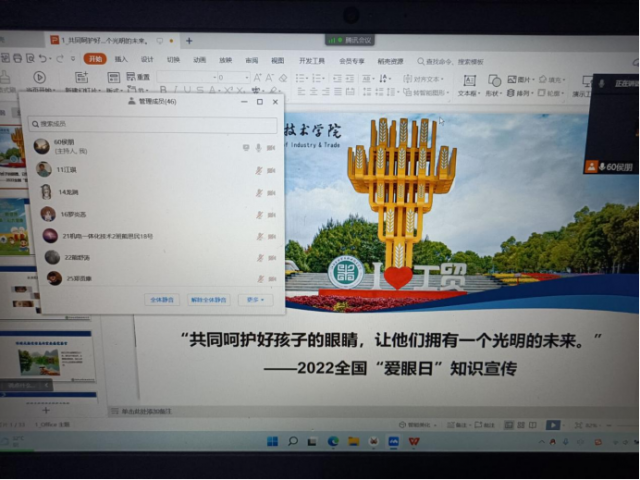Click the 搜索成员 search field

tap(150, 124)
